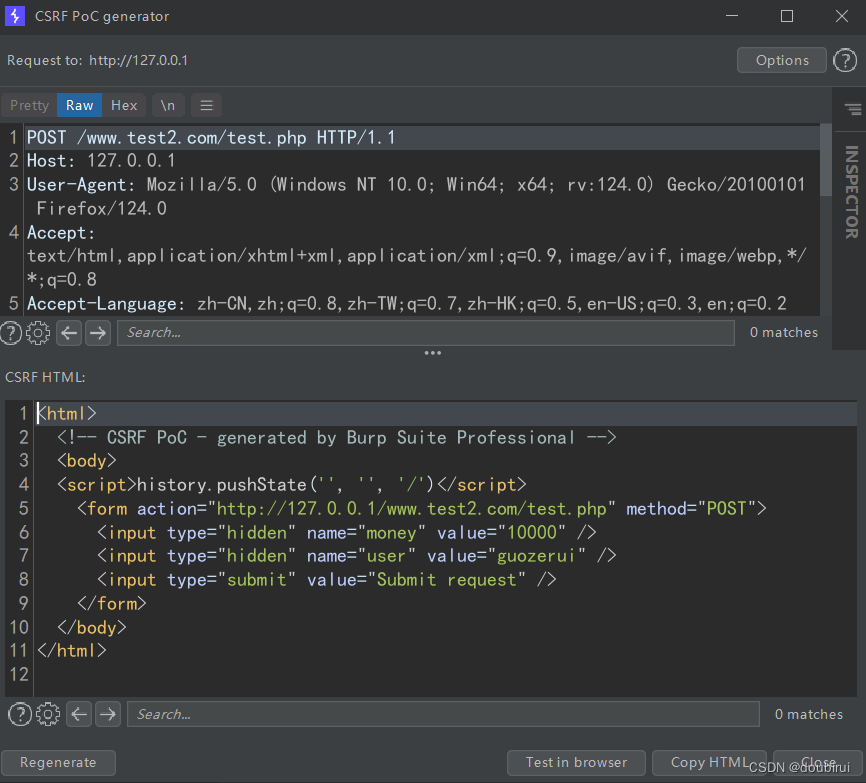The height and width of the screenshot is (783, 866).
Task: Click the '<html>' opening tag line
Action: coord(67,414)
